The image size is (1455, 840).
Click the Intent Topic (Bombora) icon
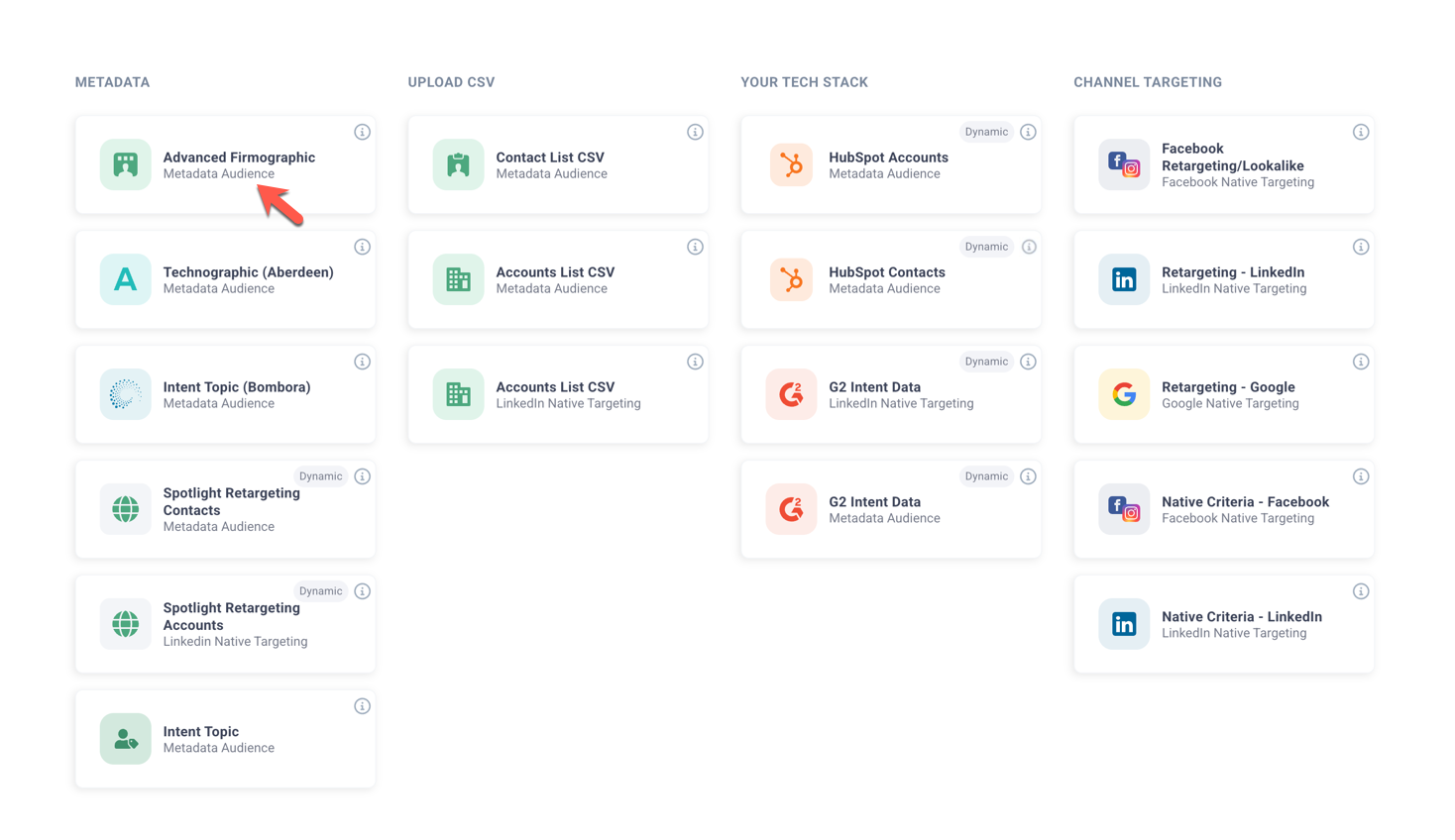(x=125, y=394)
